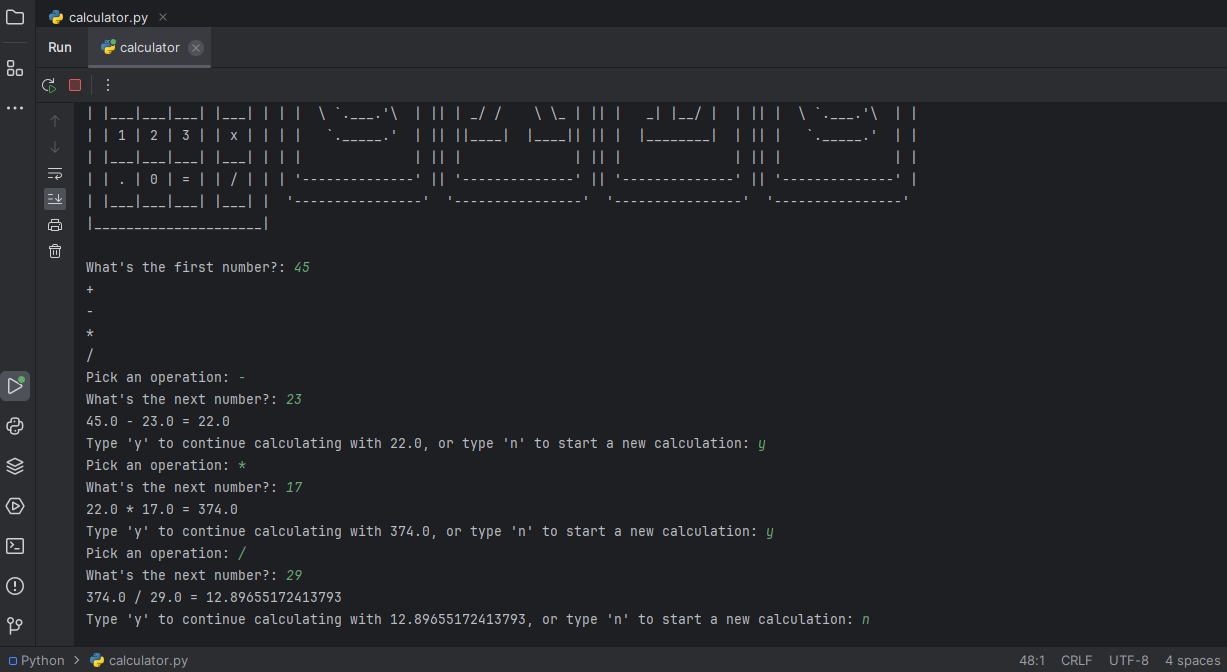Open the Terminal tool window
1227x672 pixels.
click(x=15, y=546)
